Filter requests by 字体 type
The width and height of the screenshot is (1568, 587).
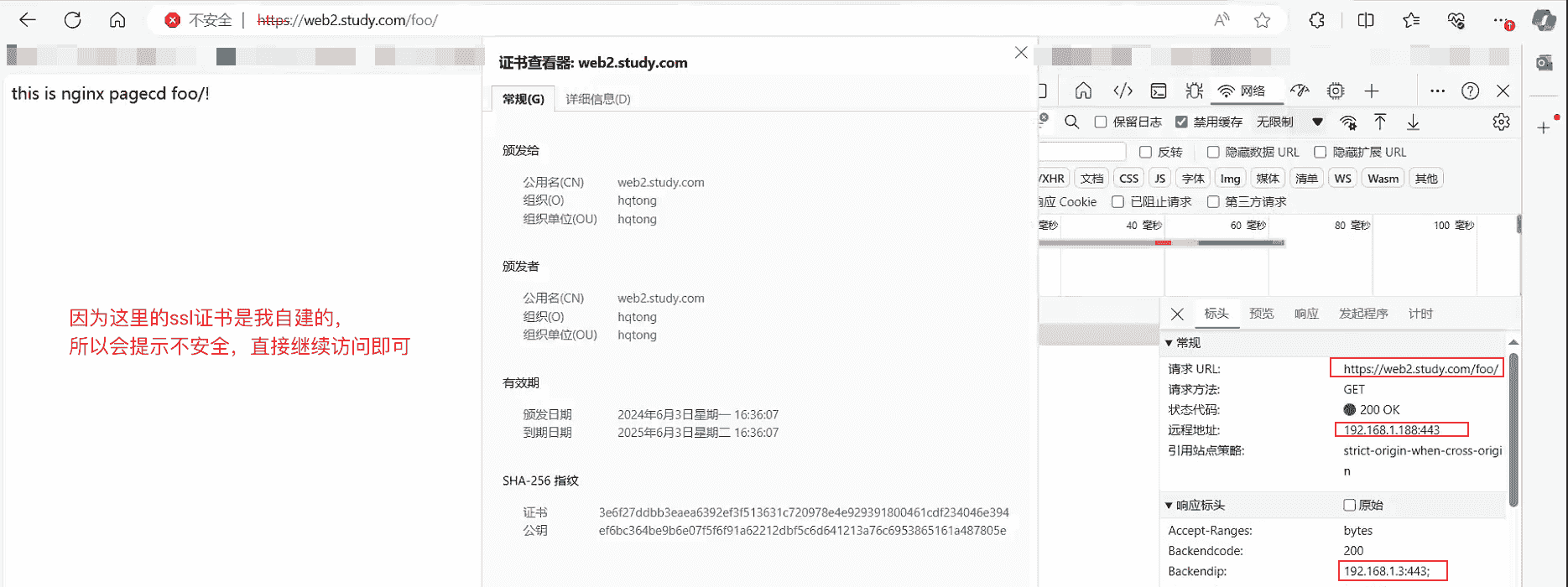(1193, 179)
